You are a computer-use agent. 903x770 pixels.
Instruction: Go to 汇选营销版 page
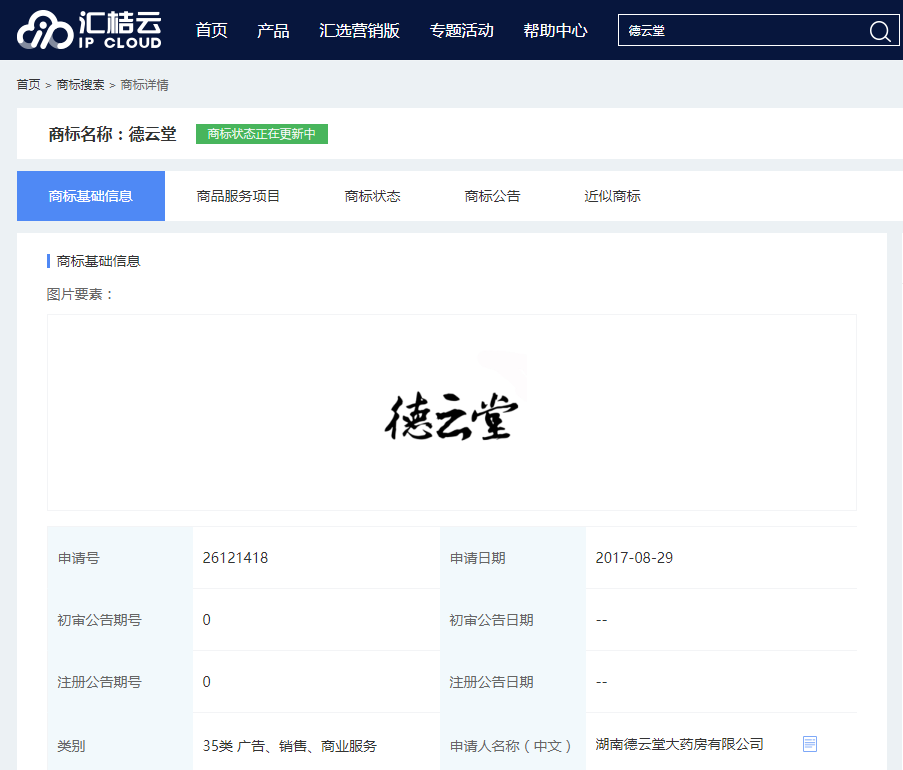coord(359,31)
